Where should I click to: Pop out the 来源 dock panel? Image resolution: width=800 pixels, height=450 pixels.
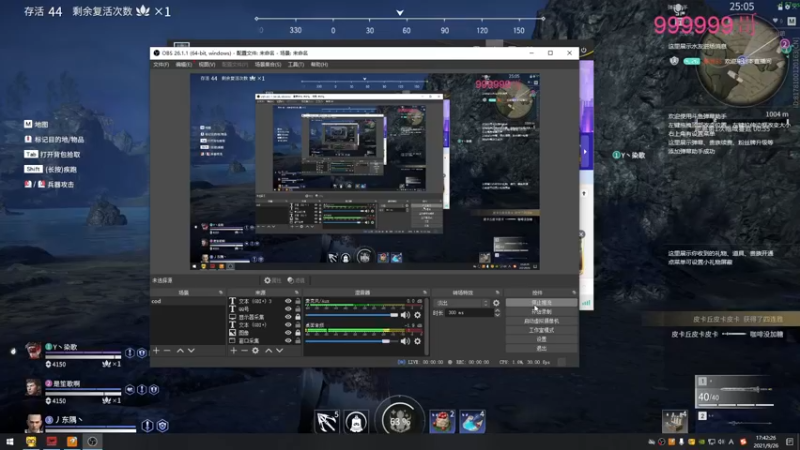coord(296,292)
